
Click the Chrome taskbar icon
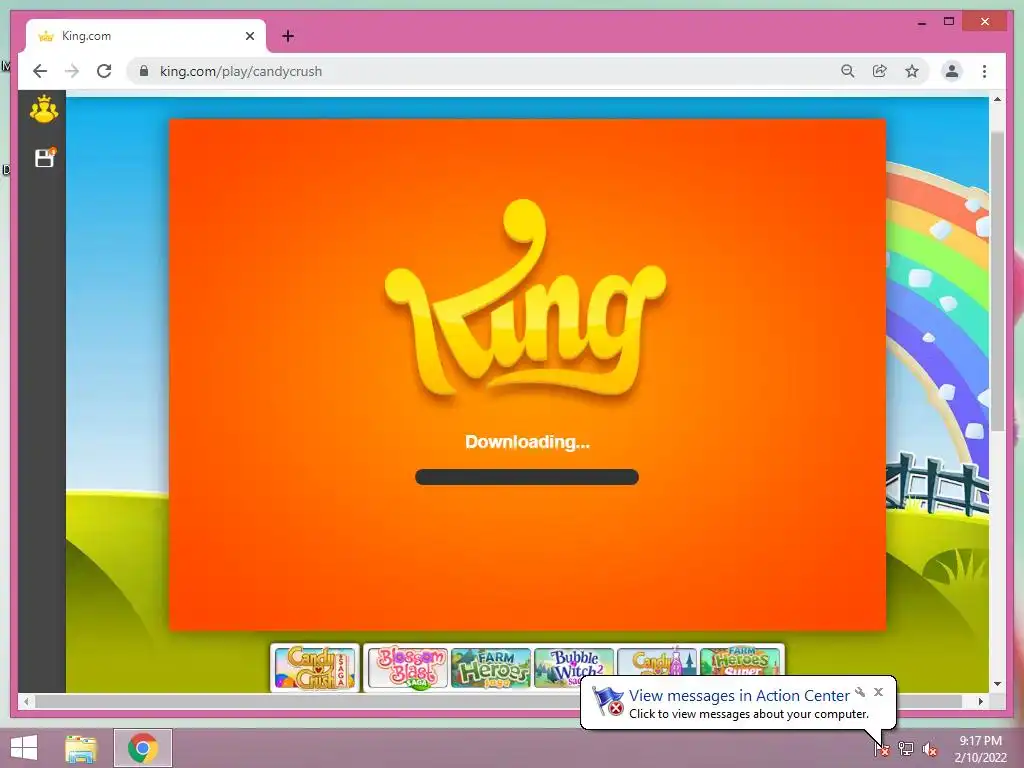[x=143, y=748]
